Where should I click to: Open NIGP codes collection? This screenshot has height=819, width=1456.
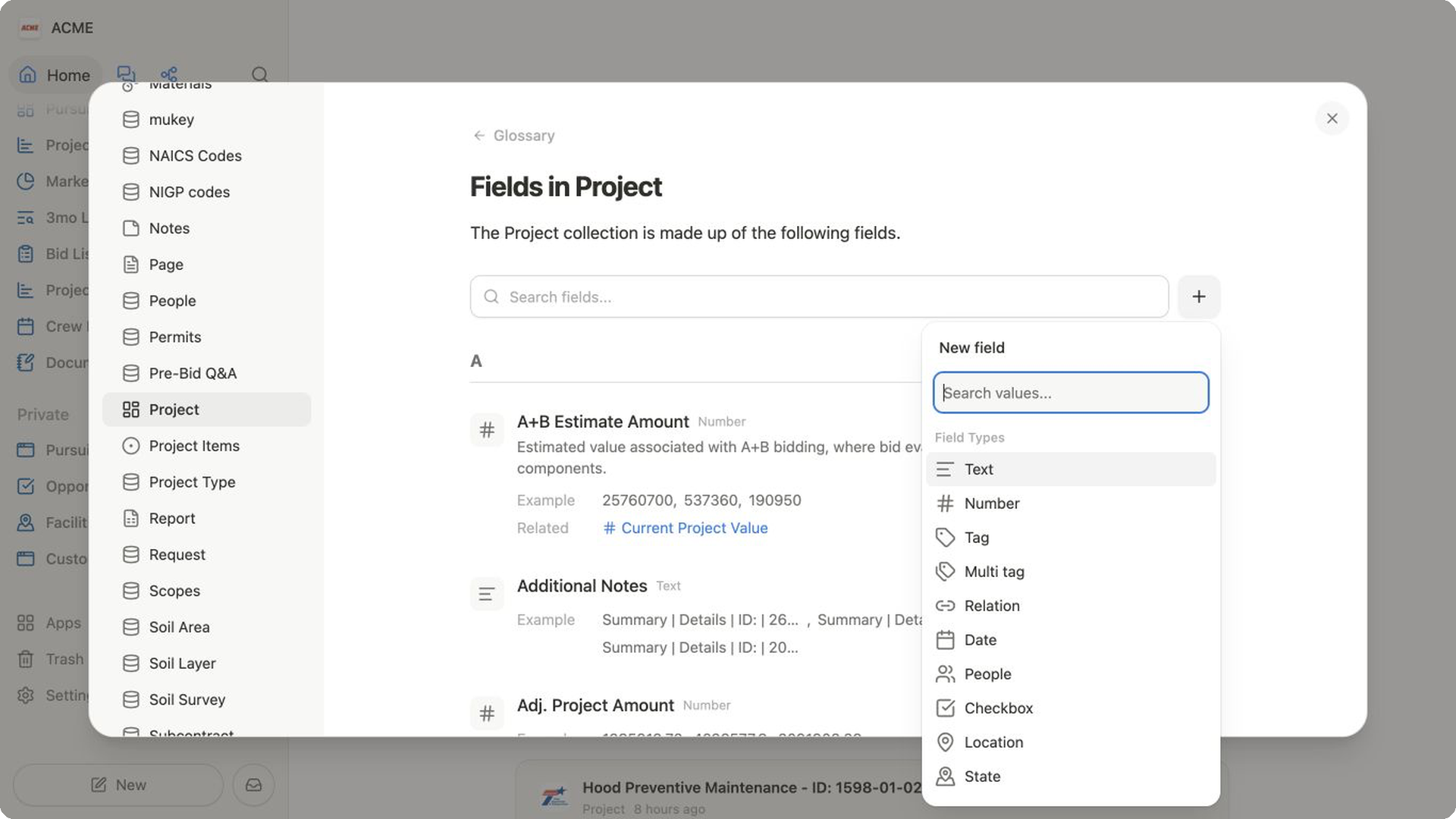206,193
